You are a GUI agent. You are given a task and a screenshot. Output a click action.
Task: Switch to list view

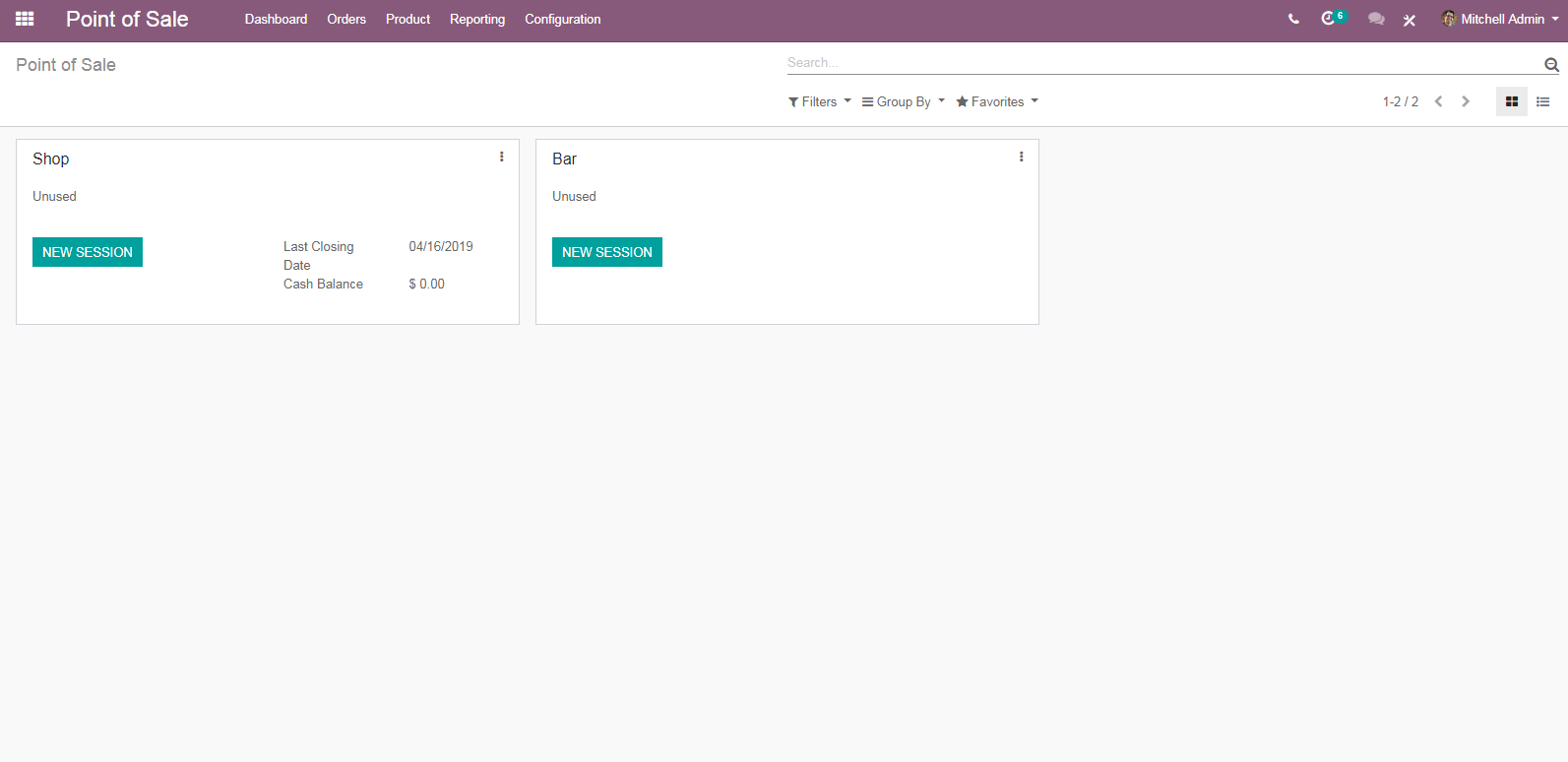pos(1543,101)
